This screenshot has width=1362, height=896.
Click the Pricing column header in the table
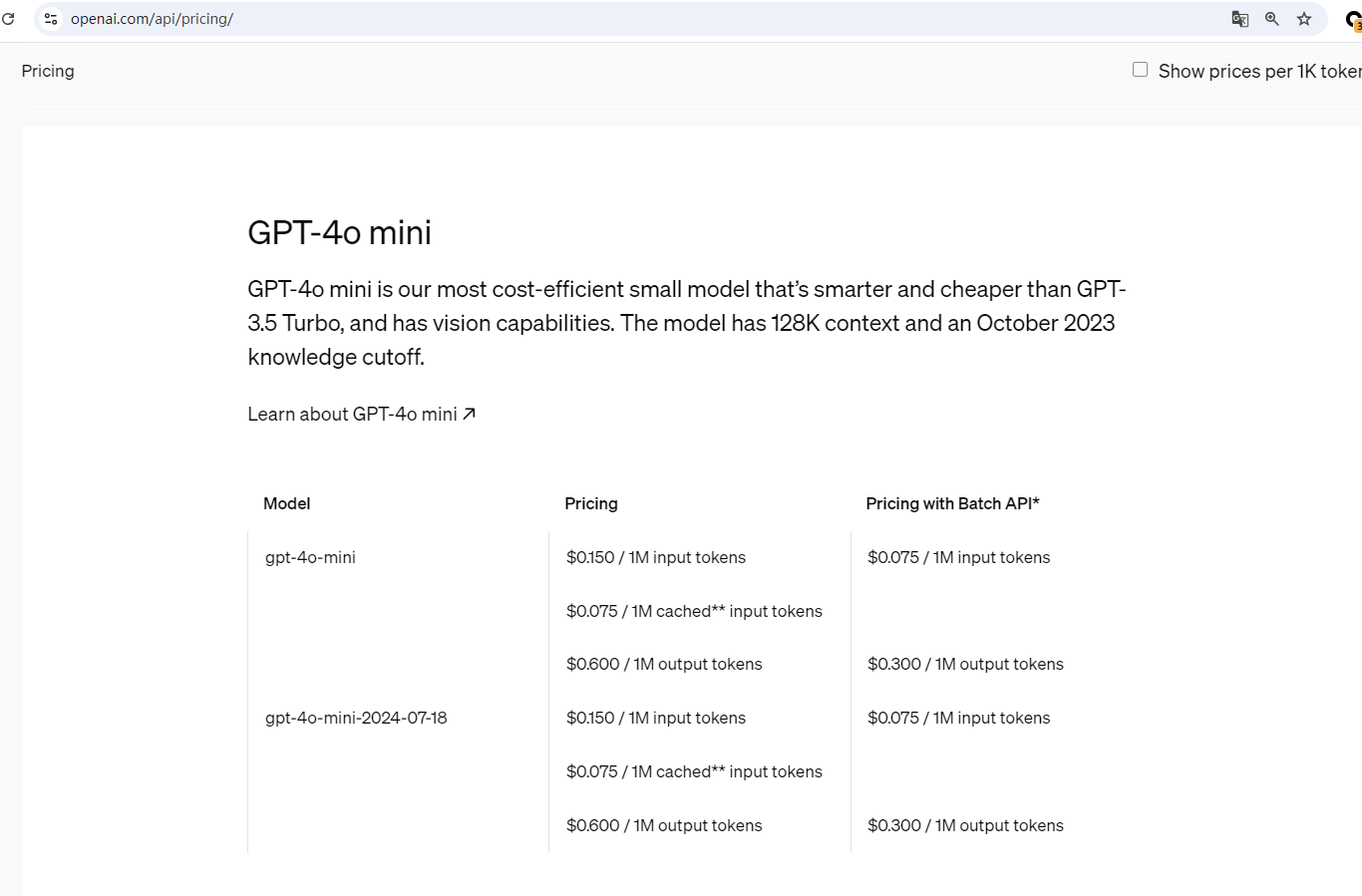(x=591, y=503)
